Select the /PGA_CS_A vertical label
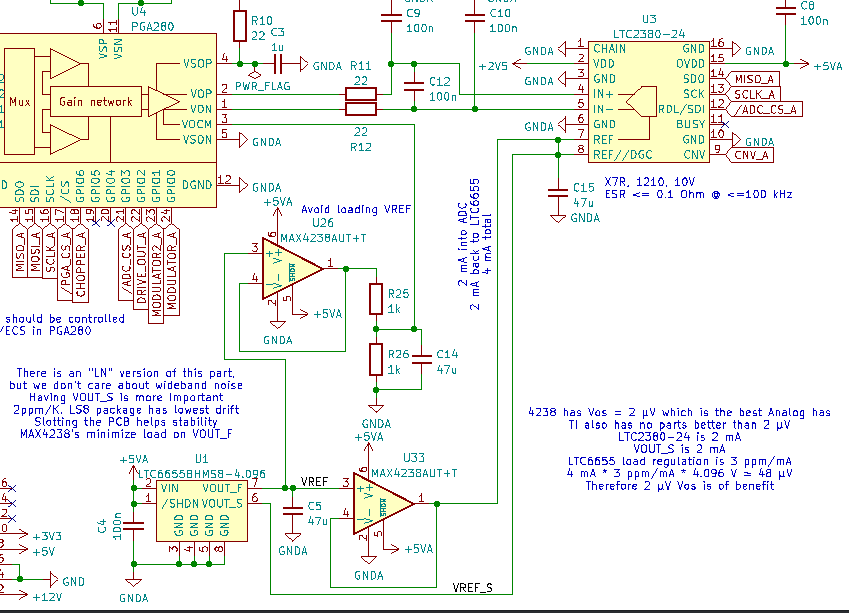Image resolution: width=849 pixels, height=613 pixels. pos(66,263)
